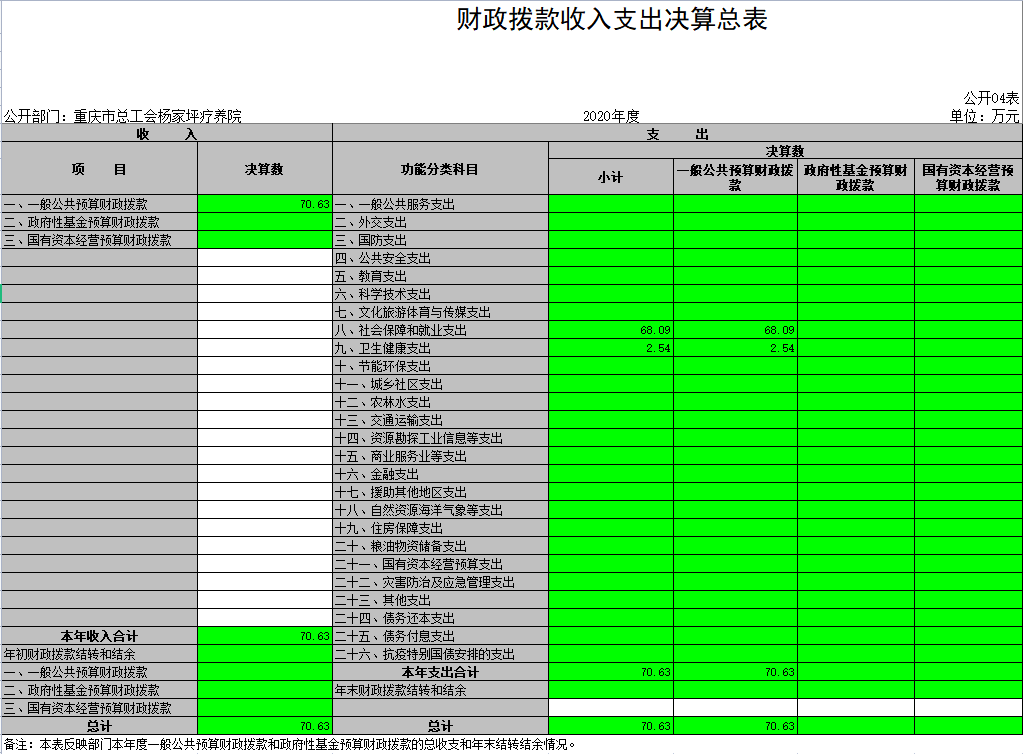Viewport: 1023px width, 754px height.
Task: Select the 小计 column header
Action: [x=611, y=177]
